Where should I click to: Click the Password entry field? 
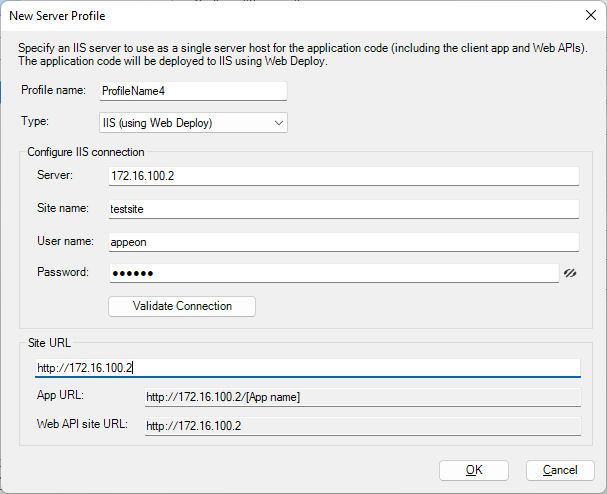pyautogui.click(x=332, y=273)
